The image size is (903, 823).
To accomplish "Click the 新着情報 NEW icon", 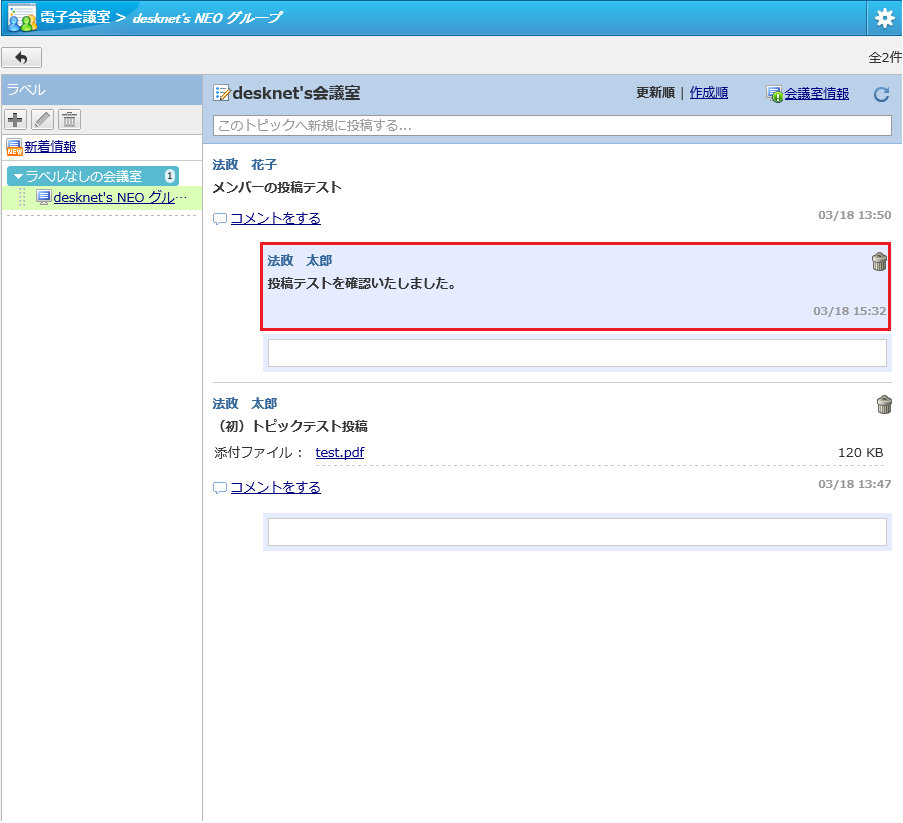I will 14,147.
